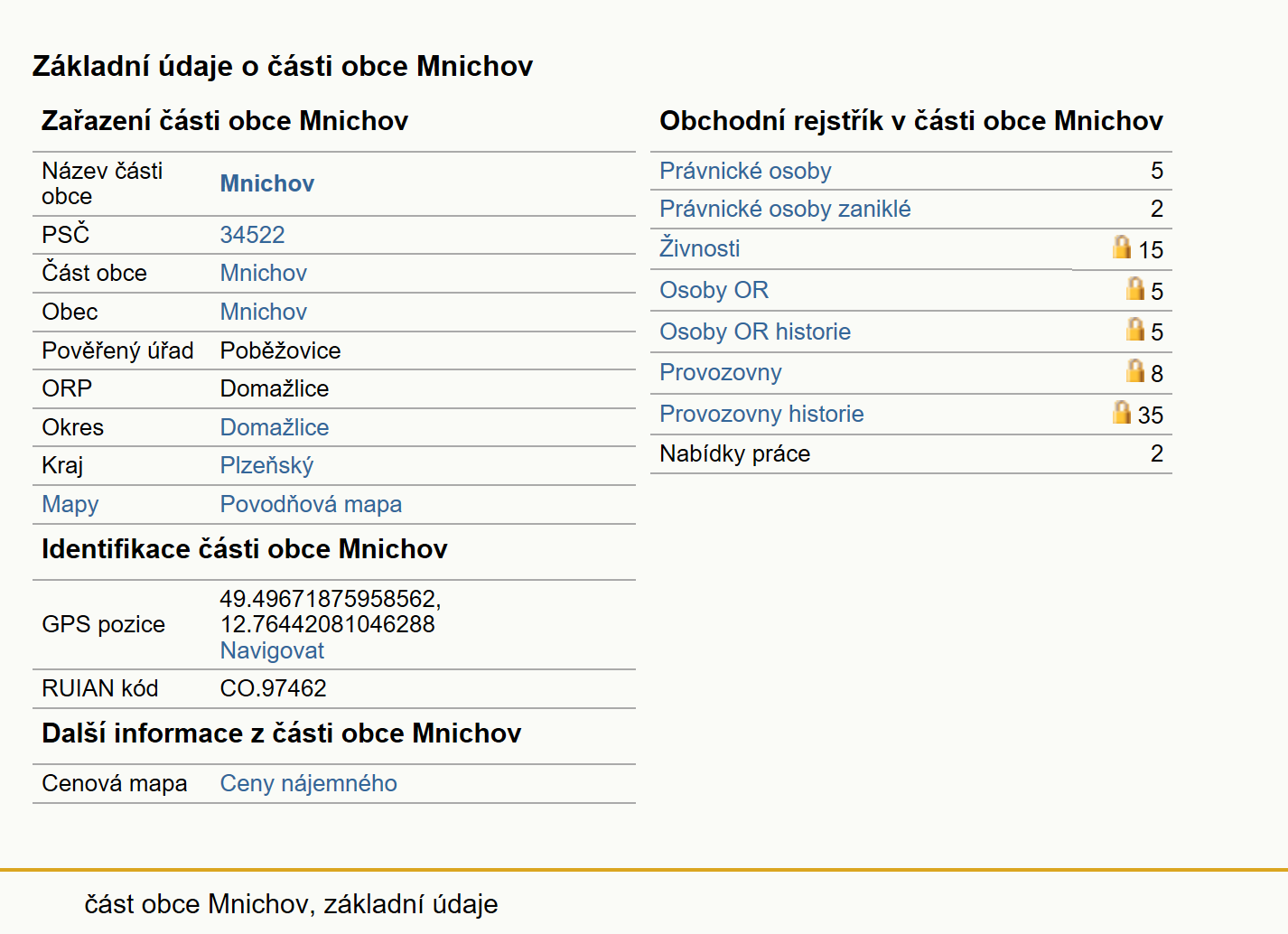Select the Domažlice district link
This screenshot has width=1288, height=934.
click(275, 427)
